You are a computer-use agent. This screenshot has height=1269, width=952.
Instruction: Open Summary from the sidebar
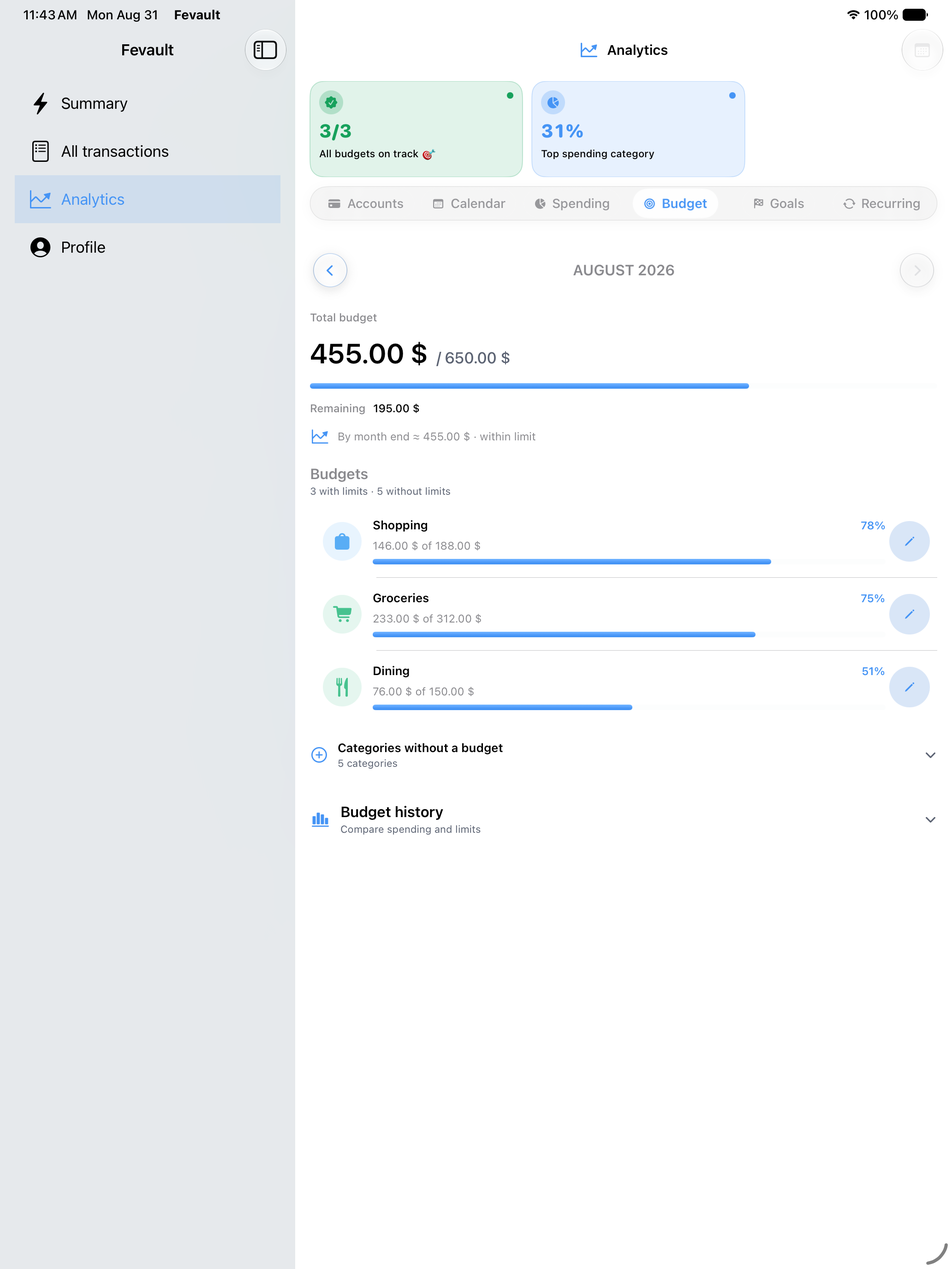pyautogui.click(x=147, y=104)
